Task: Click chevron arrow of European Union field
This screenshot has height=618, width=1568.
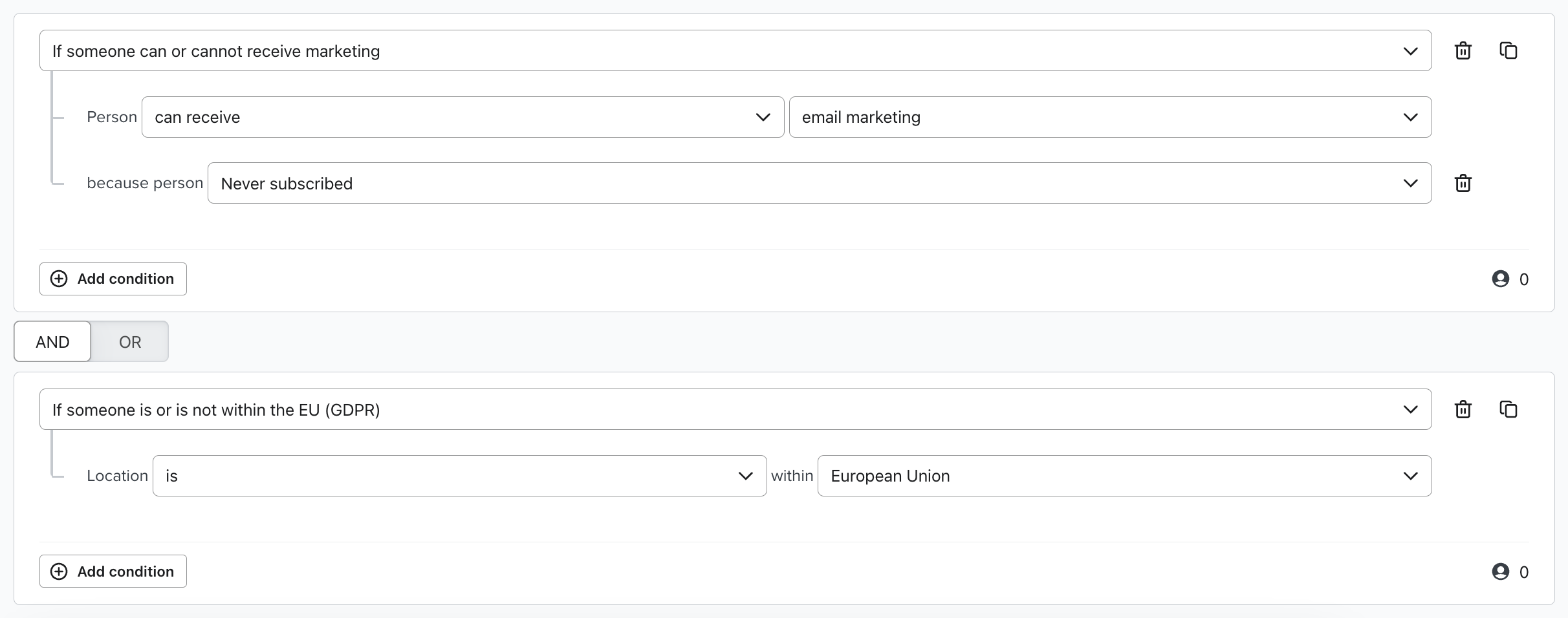Action: (x=1410, y=476)
